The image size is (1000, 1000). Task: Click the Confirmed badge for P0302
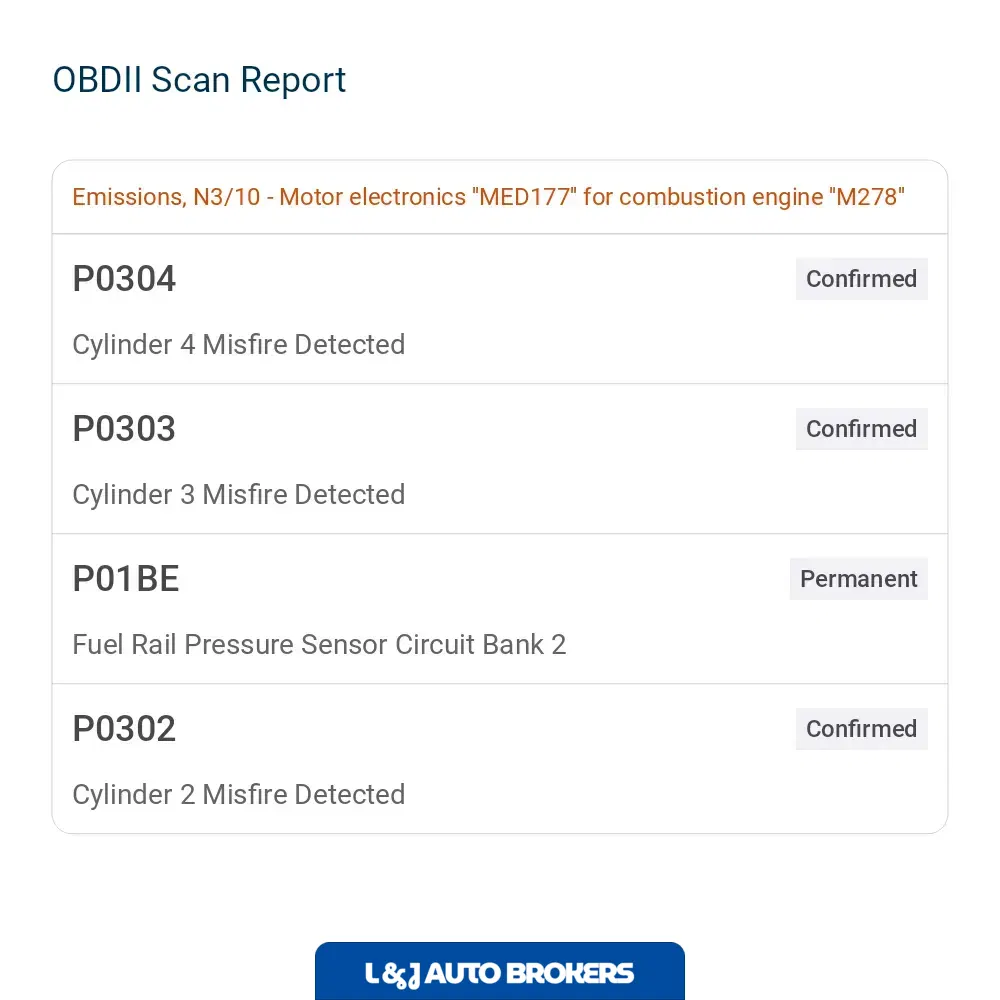(862, 728)
